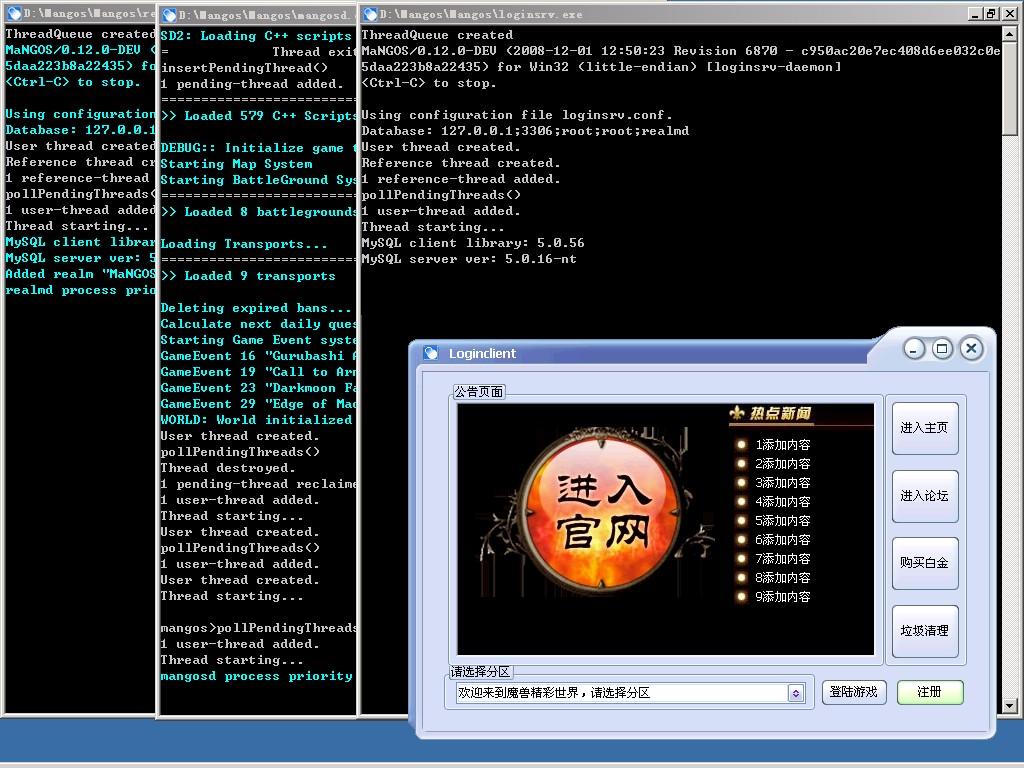Click the loginsrv.exe console window system icon
The height and width of the screenshot is (768, 1024).
pyautogui.click(x=368, y=14)
